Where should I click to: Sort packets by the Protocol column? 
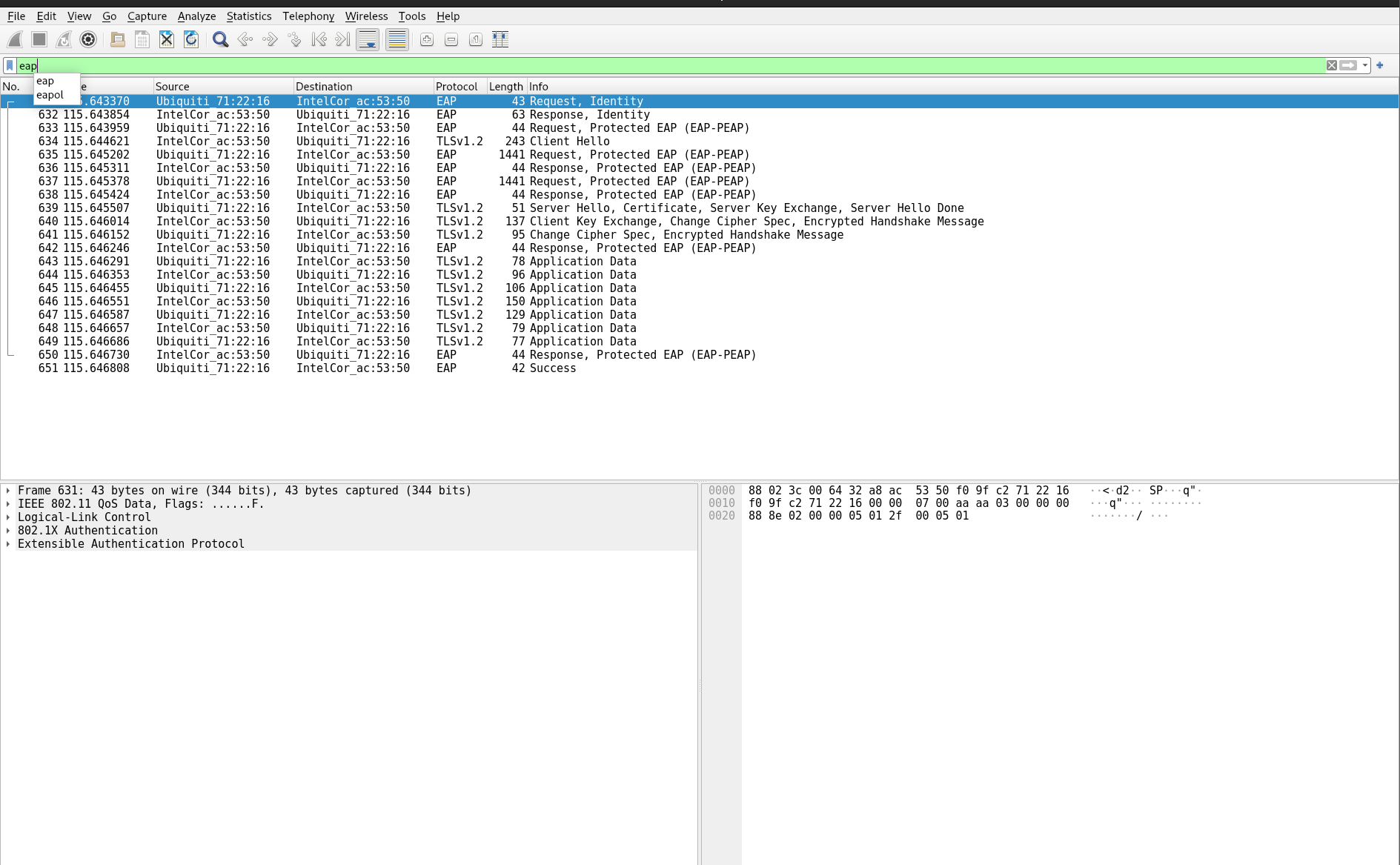pos(457,87)
